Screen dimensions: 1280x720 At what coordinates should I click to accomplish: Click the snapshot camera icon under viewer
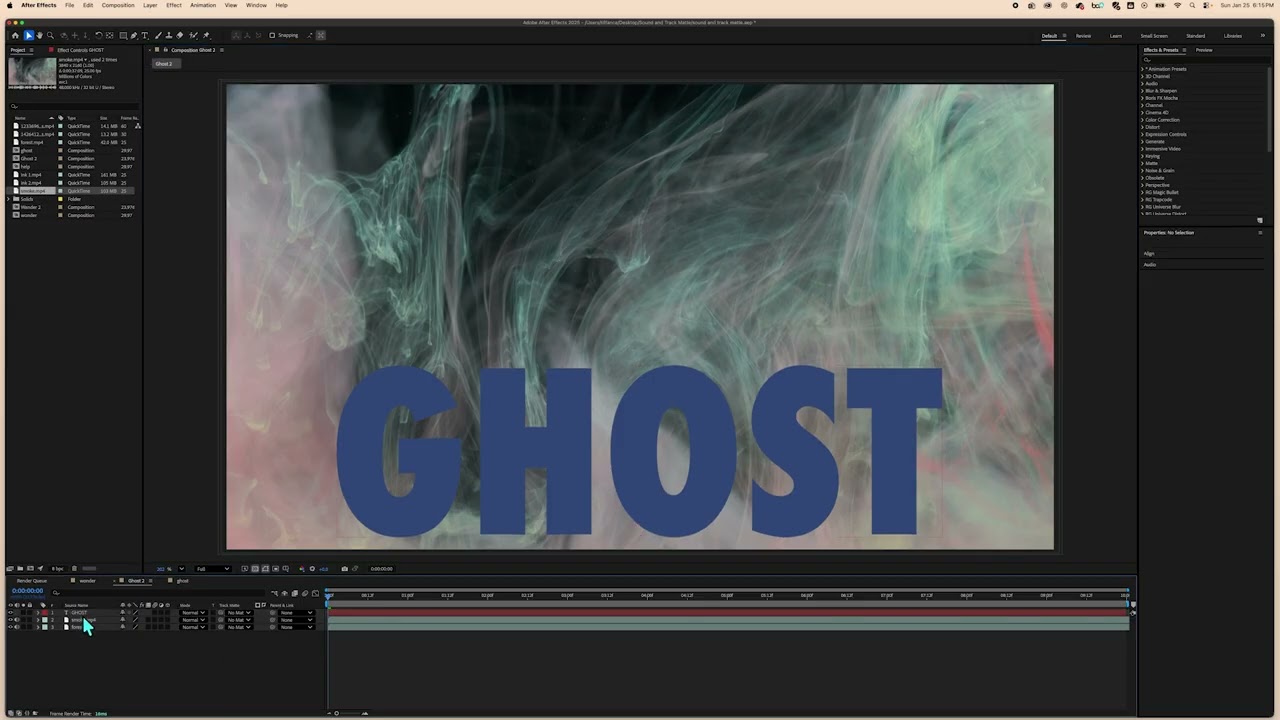[345, 569]
